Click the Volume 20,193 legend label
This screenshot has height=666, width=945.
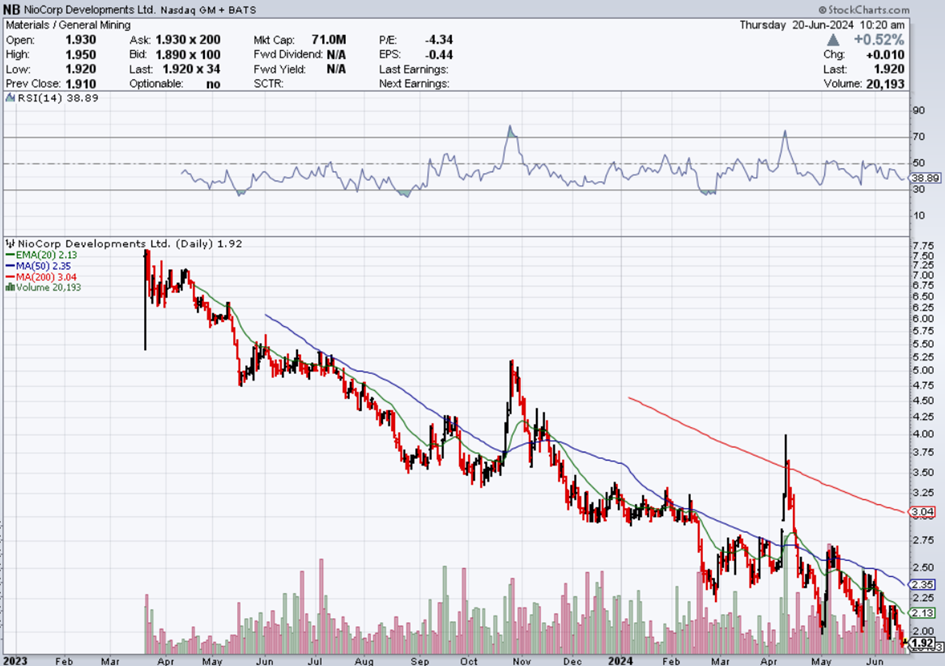pyautogui.click(x=49, y=287)
